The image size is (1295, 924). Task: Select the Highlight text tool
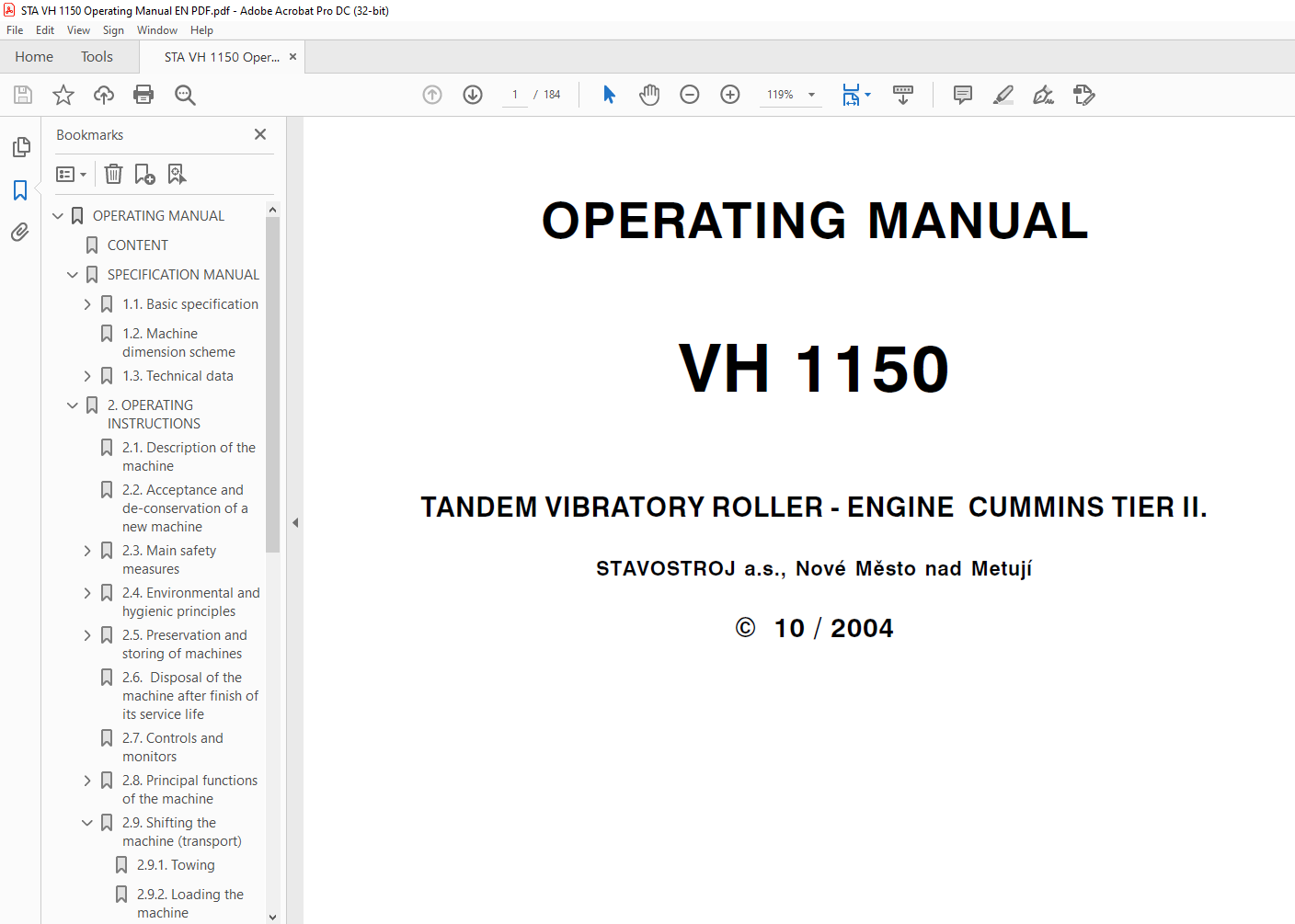[x=1003, y=95]
